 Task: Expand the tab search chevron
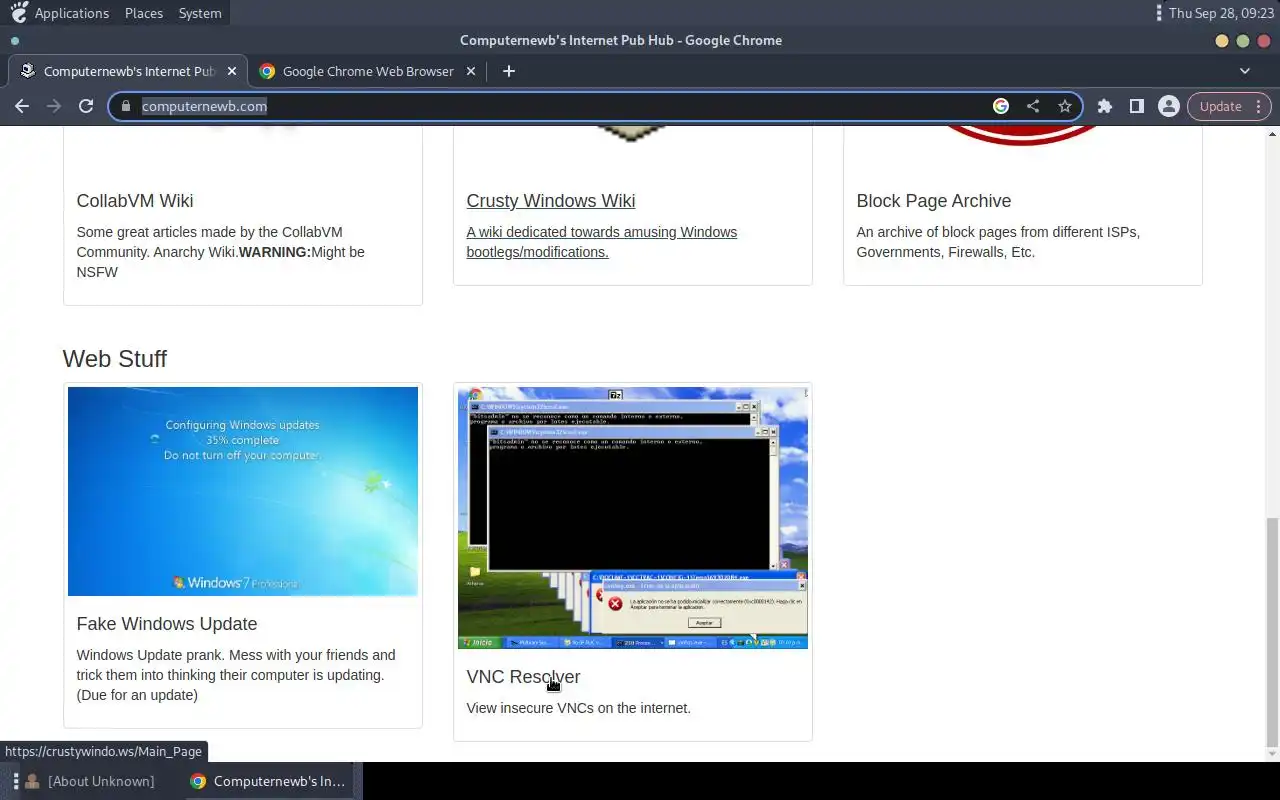tap(1245, 71)
